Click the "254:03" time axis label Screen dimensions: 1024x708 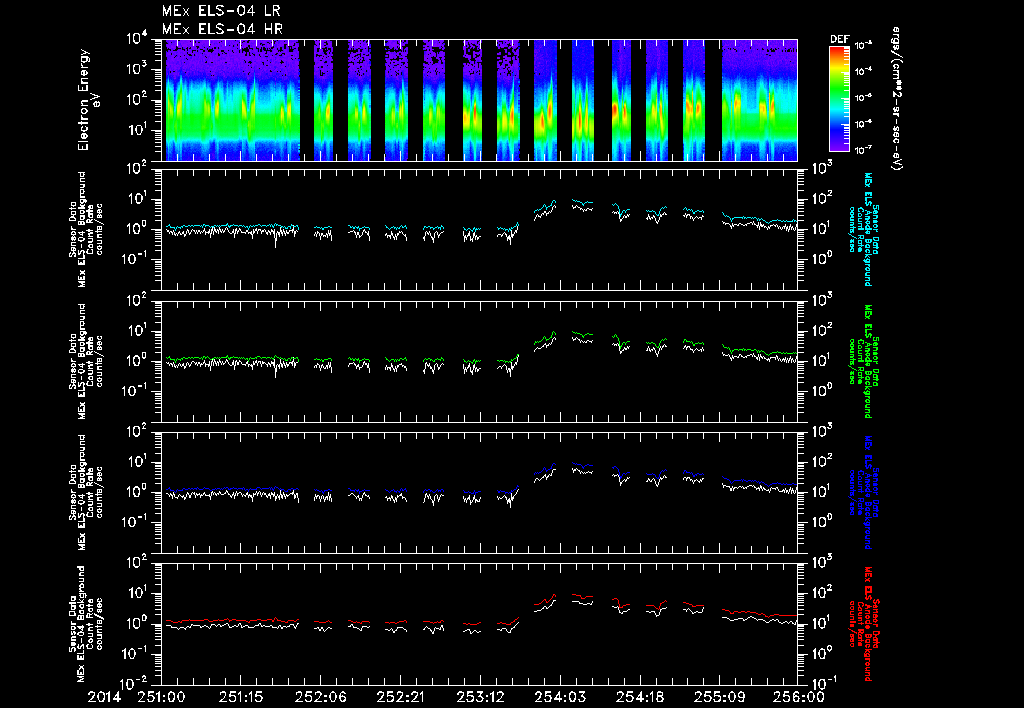click(x=559, y=697)
